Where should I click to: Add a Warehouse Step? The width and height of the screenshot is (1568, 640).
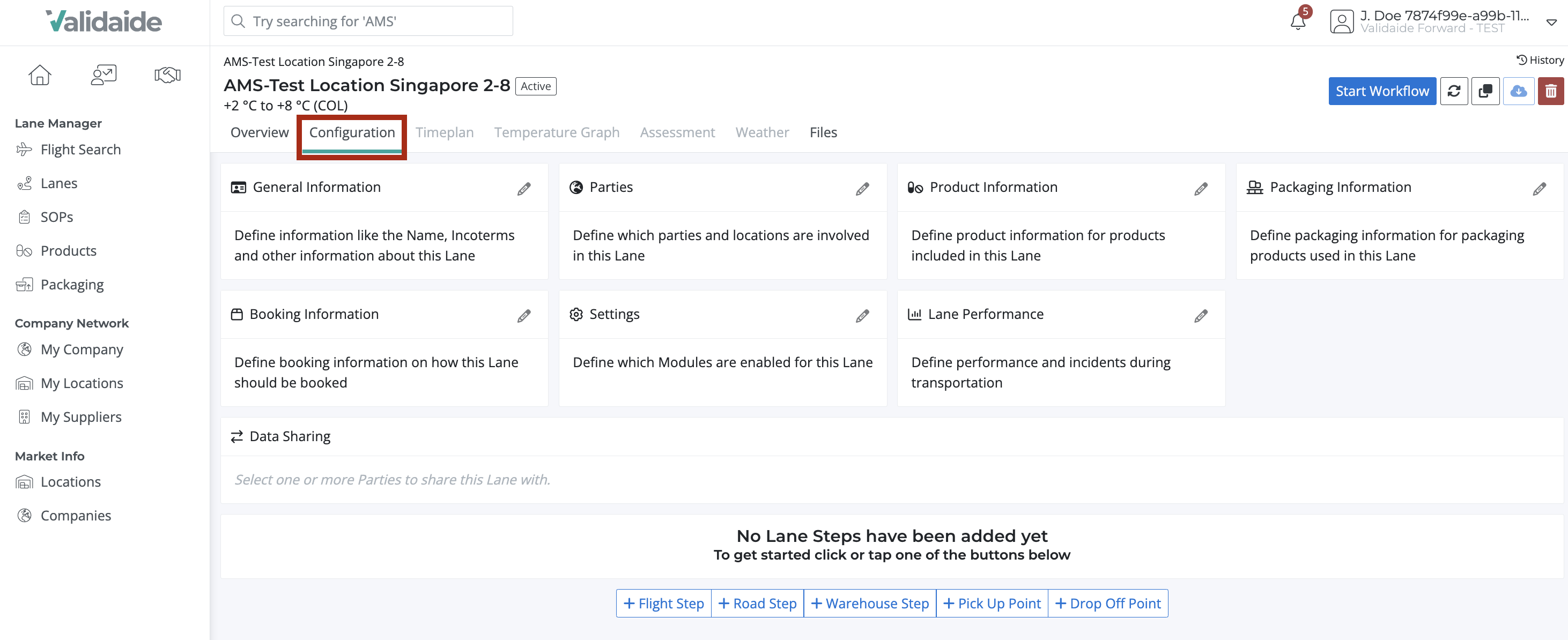869,603
